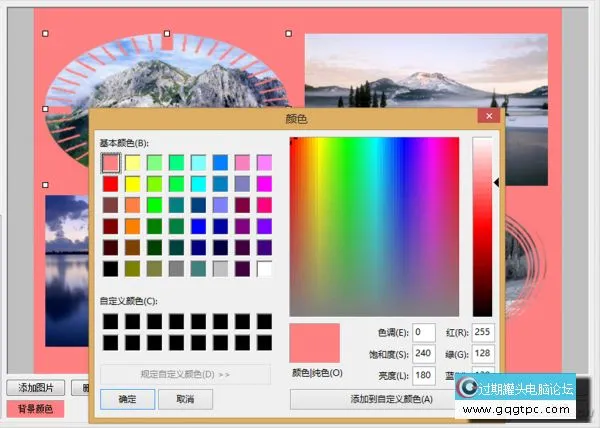Select the pure green basic color swatch
The width and height of the screenshot is (600, 428).
(155, 205)
